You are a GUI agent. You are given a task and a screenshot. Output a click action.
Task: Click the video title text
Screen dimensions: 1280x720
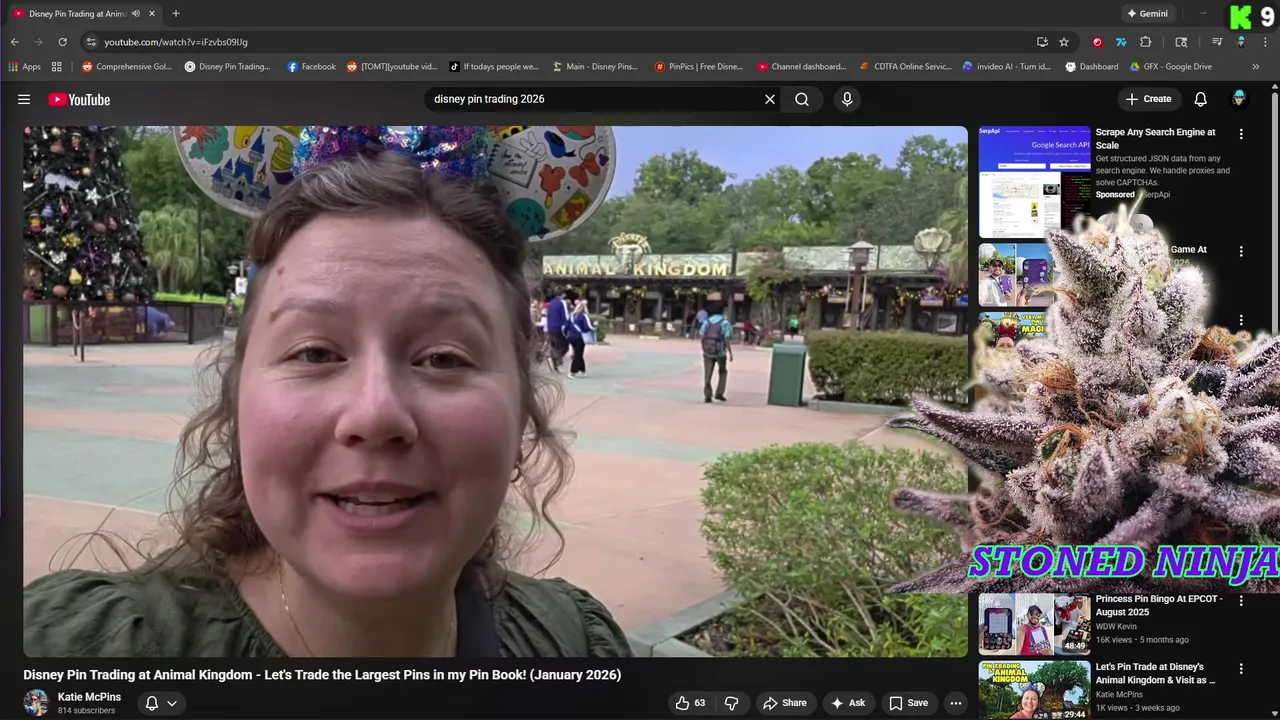tap(322, 675)
